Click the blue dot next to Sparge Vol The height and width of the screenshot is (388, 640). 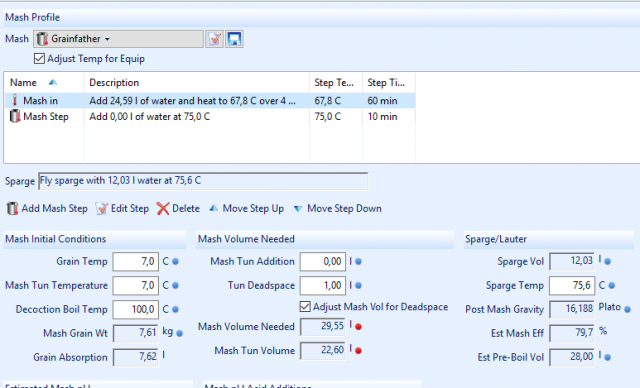[x=607, y=262]
